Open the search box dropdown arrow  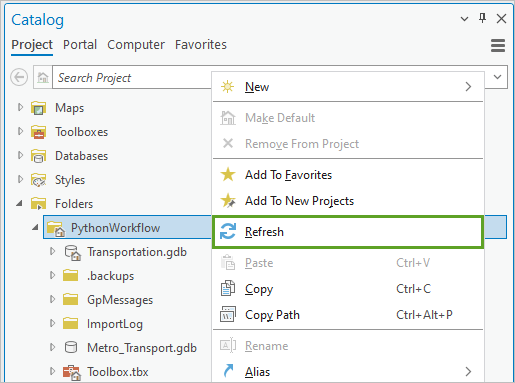click(x=497, y=77)
